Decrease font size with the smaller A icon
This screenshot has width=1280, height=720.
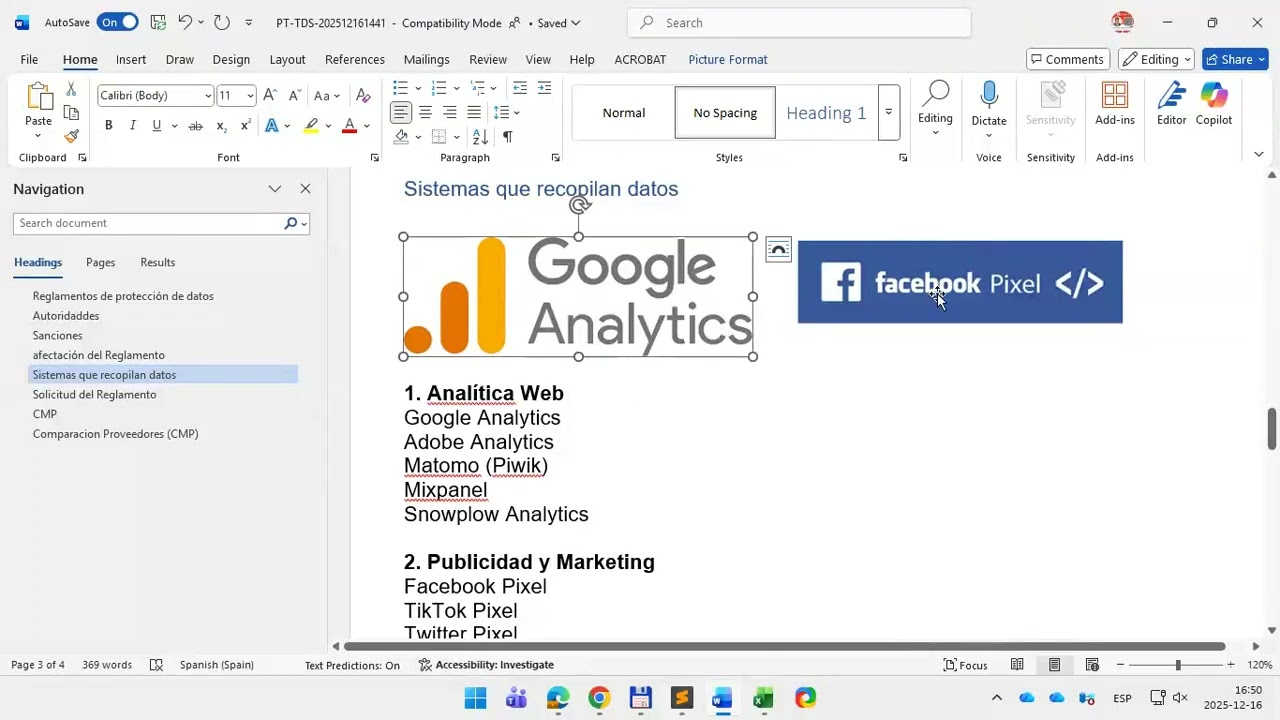(x=294, y=96)
